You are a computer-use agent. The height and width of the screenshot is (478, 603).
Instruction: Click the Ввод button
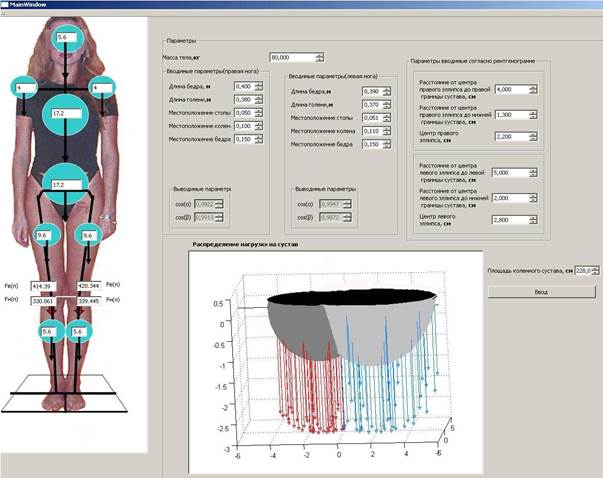[541, 292]
